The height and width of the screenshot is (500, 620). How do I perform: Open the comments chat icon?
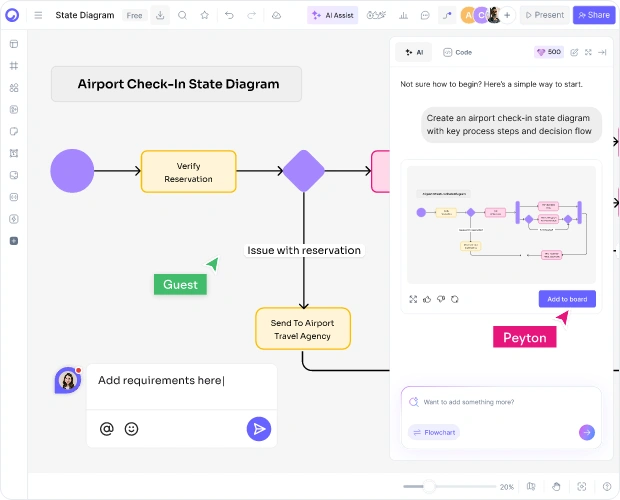point(425,15)
